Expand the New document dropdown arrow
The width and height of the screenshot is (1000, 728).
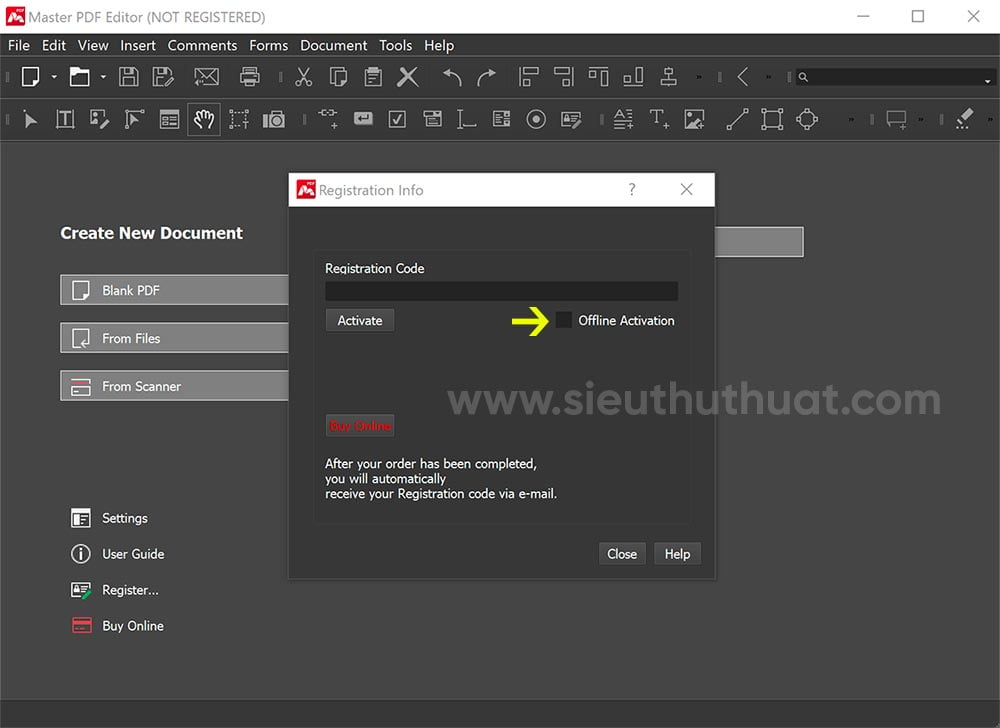[54, 77]
